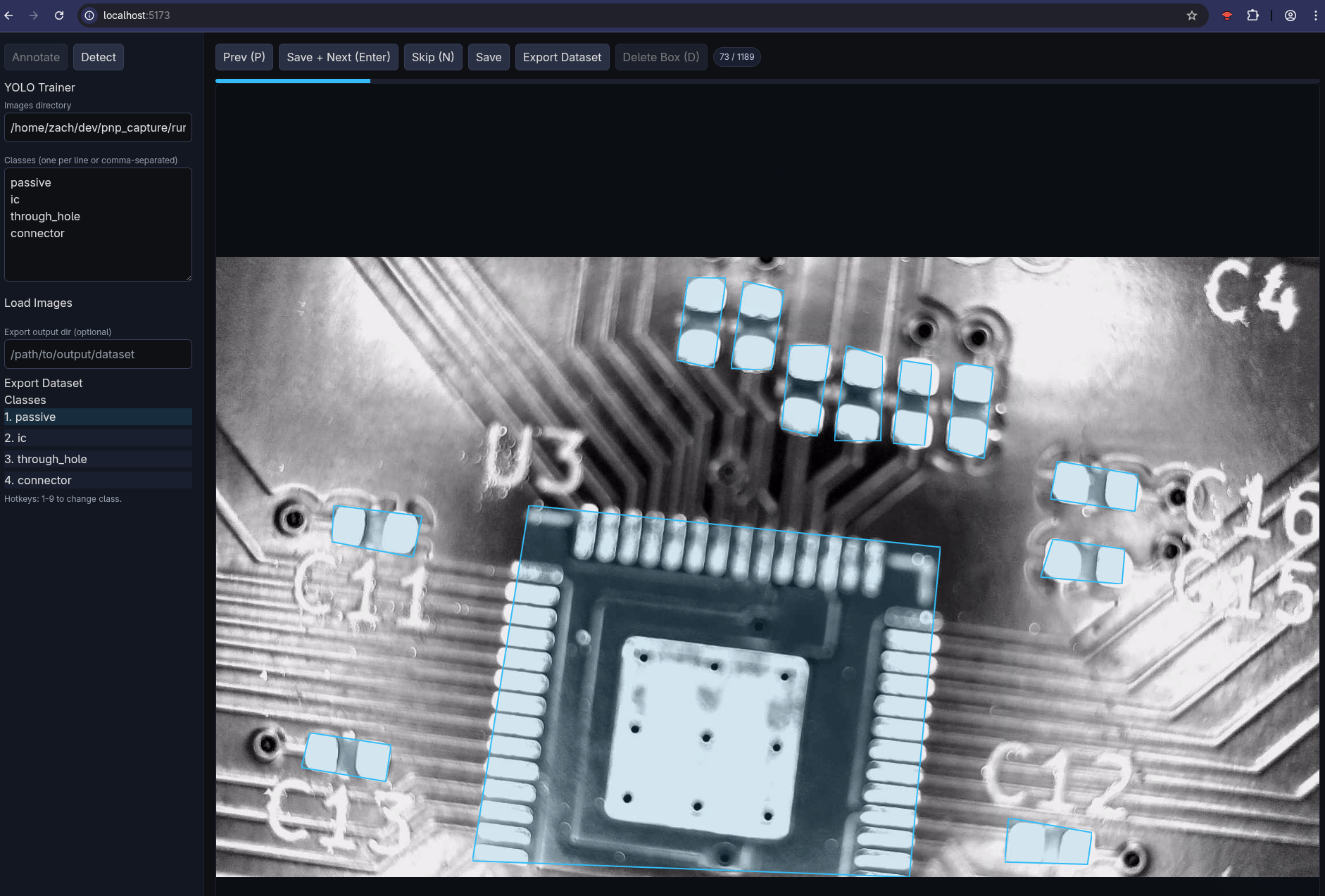Click the Load Images link in sidebar

point(38,303)
